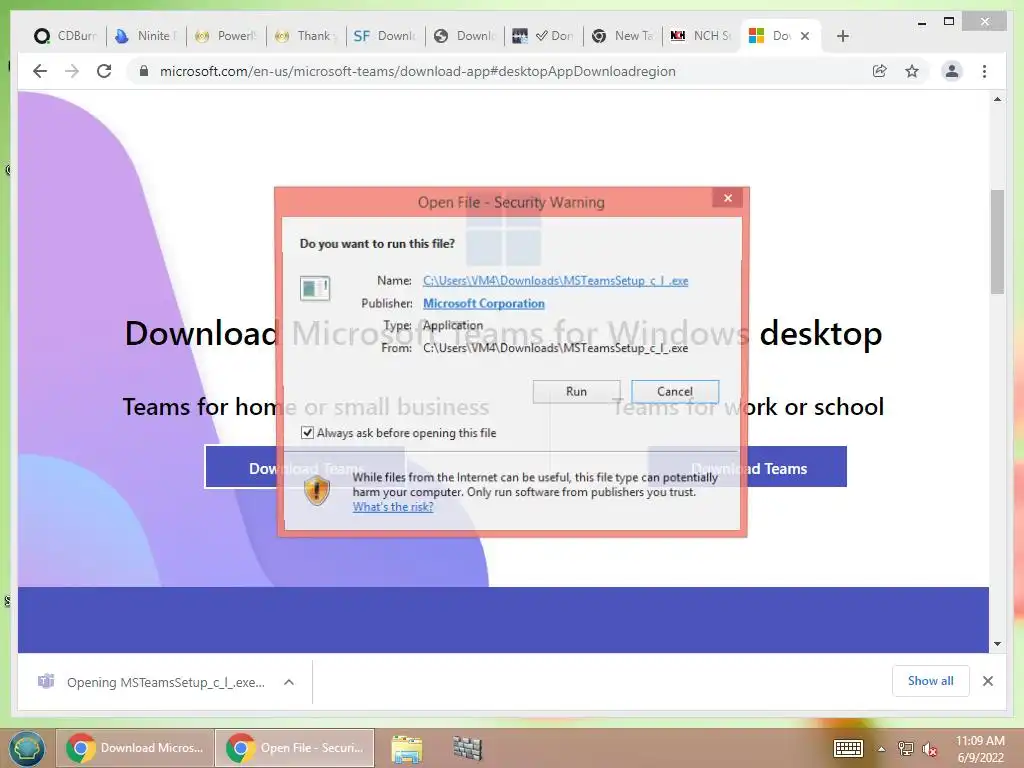Open the Chrome profile avatar
The height and width of the screenshot is (768, 1024).
(x=952, y=71)
